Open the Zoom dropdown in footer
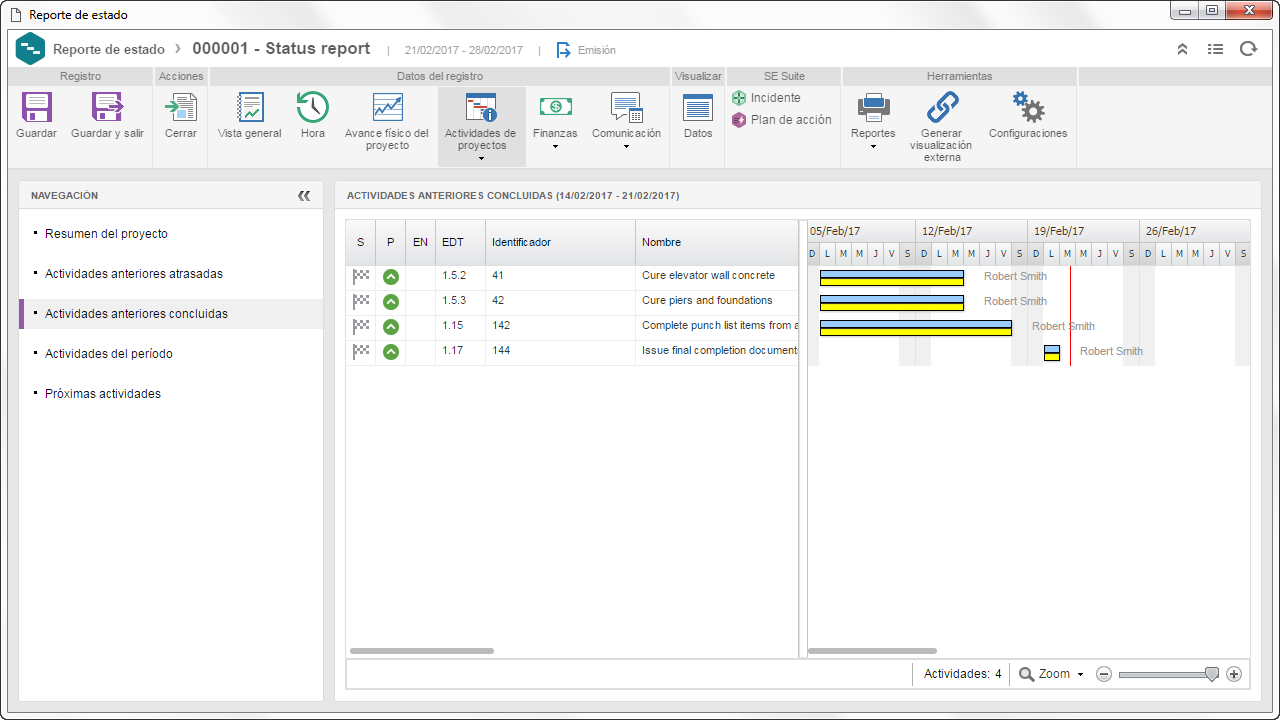1280x720 pixels. 1052,674
